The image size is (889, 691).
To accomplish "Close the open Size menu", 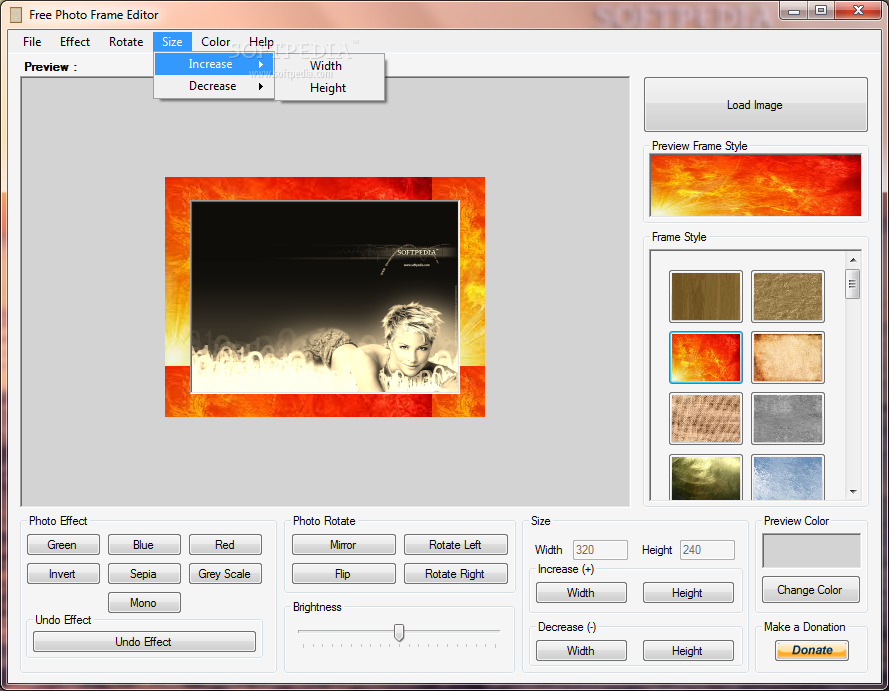I will point(172,42).
